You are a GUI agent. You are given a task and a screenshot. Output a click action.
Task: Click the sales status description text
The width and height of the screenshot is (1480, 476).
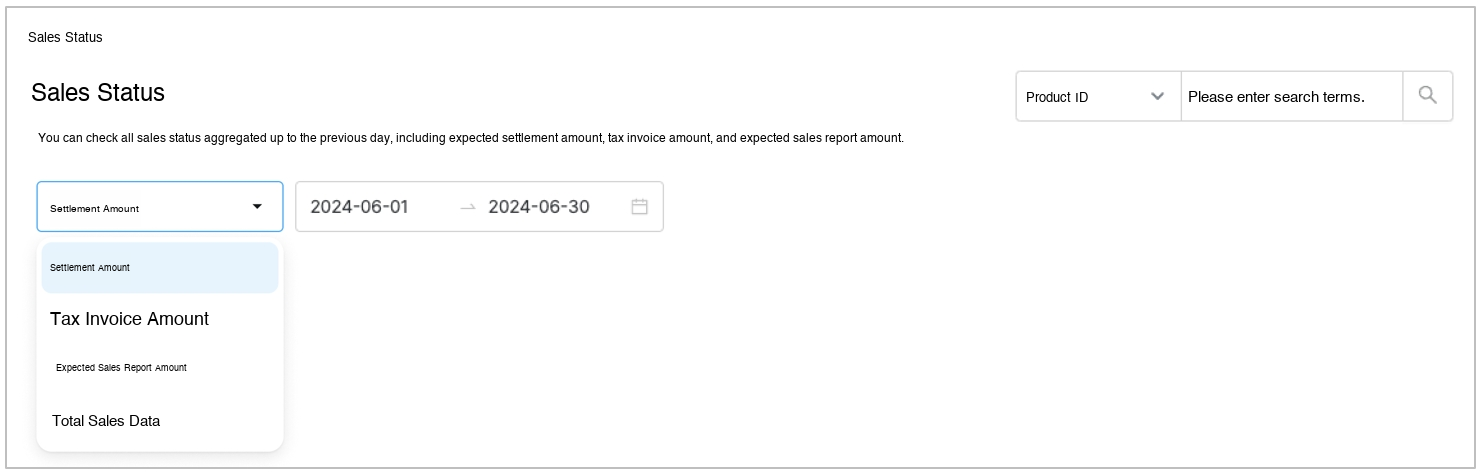pyautogui.click(x=470, y=138)
